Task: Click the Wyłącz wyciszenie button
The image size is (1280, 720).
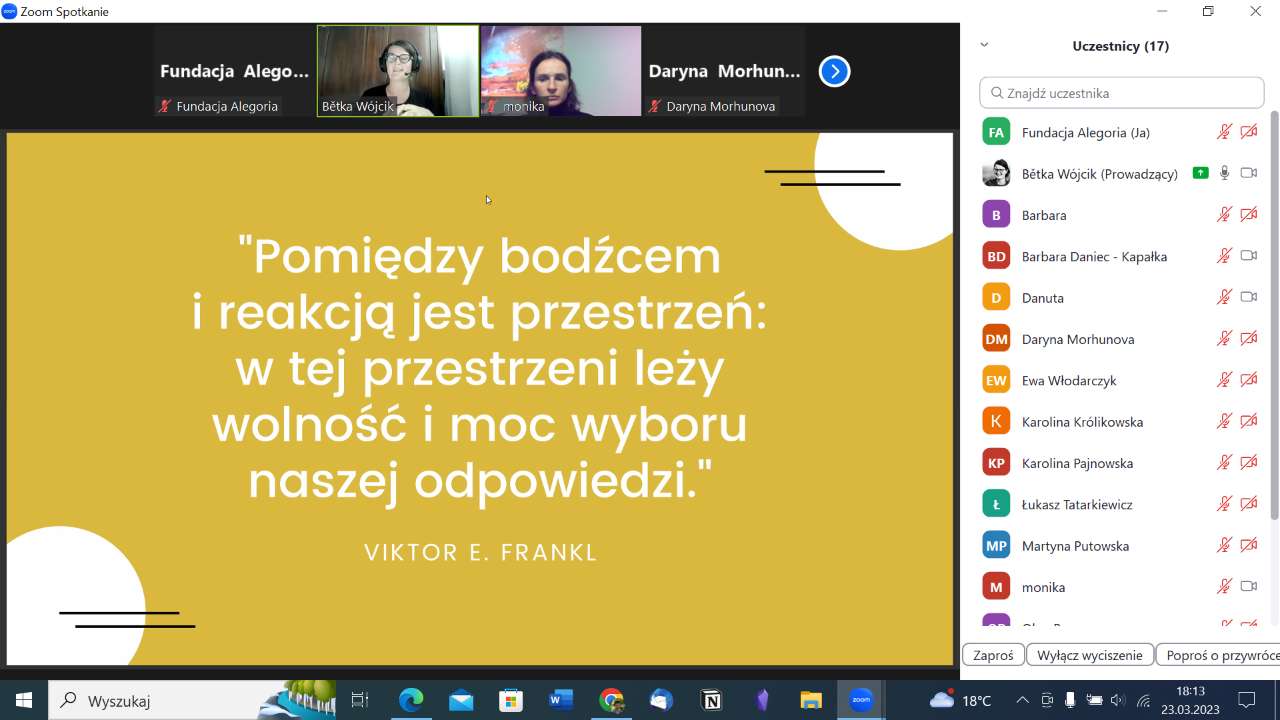Action: [x=1089, y=655]
